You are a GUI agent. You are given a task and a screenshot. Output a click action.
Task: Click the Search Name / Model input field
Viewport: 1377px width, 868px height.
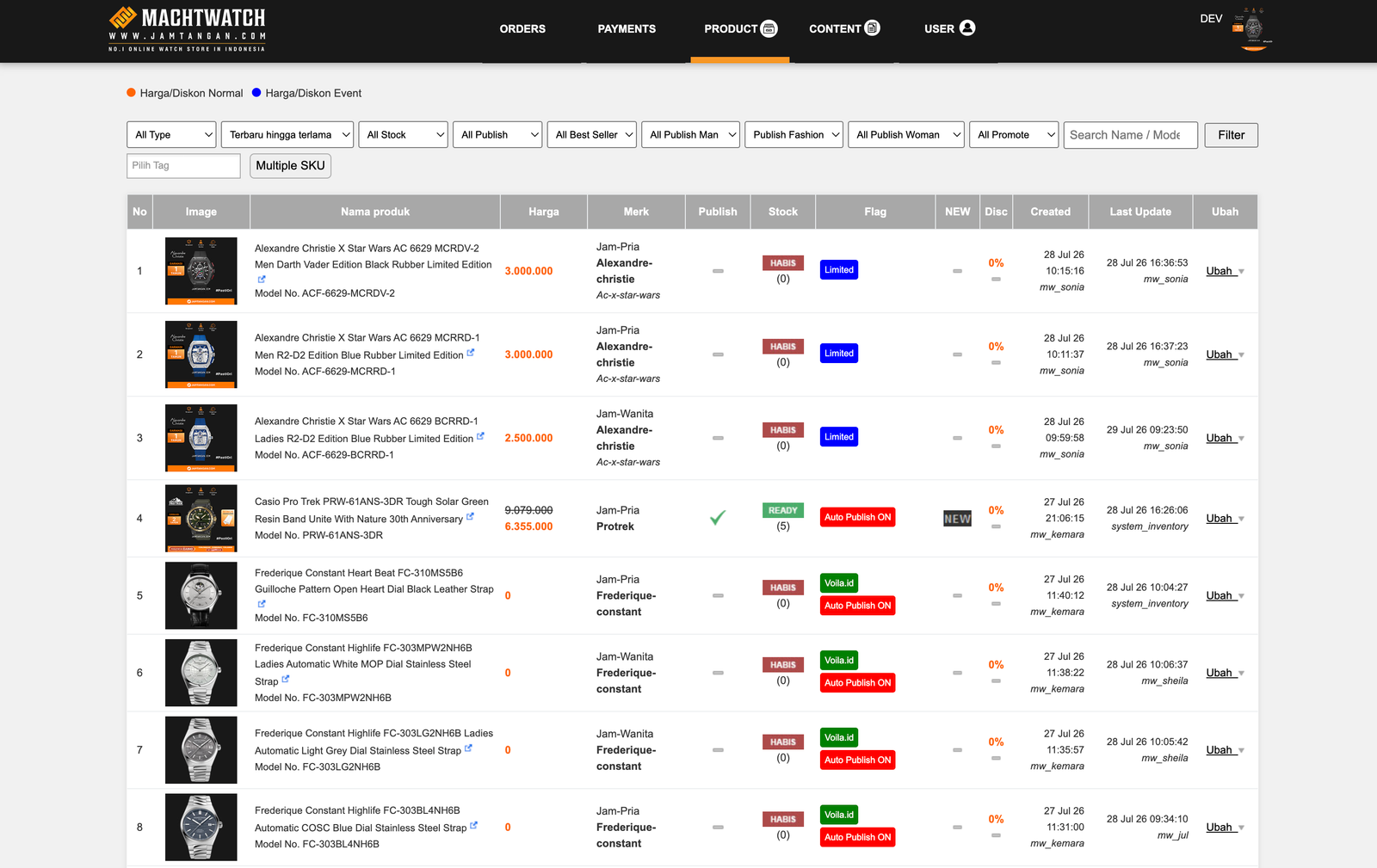[1131, 135]
